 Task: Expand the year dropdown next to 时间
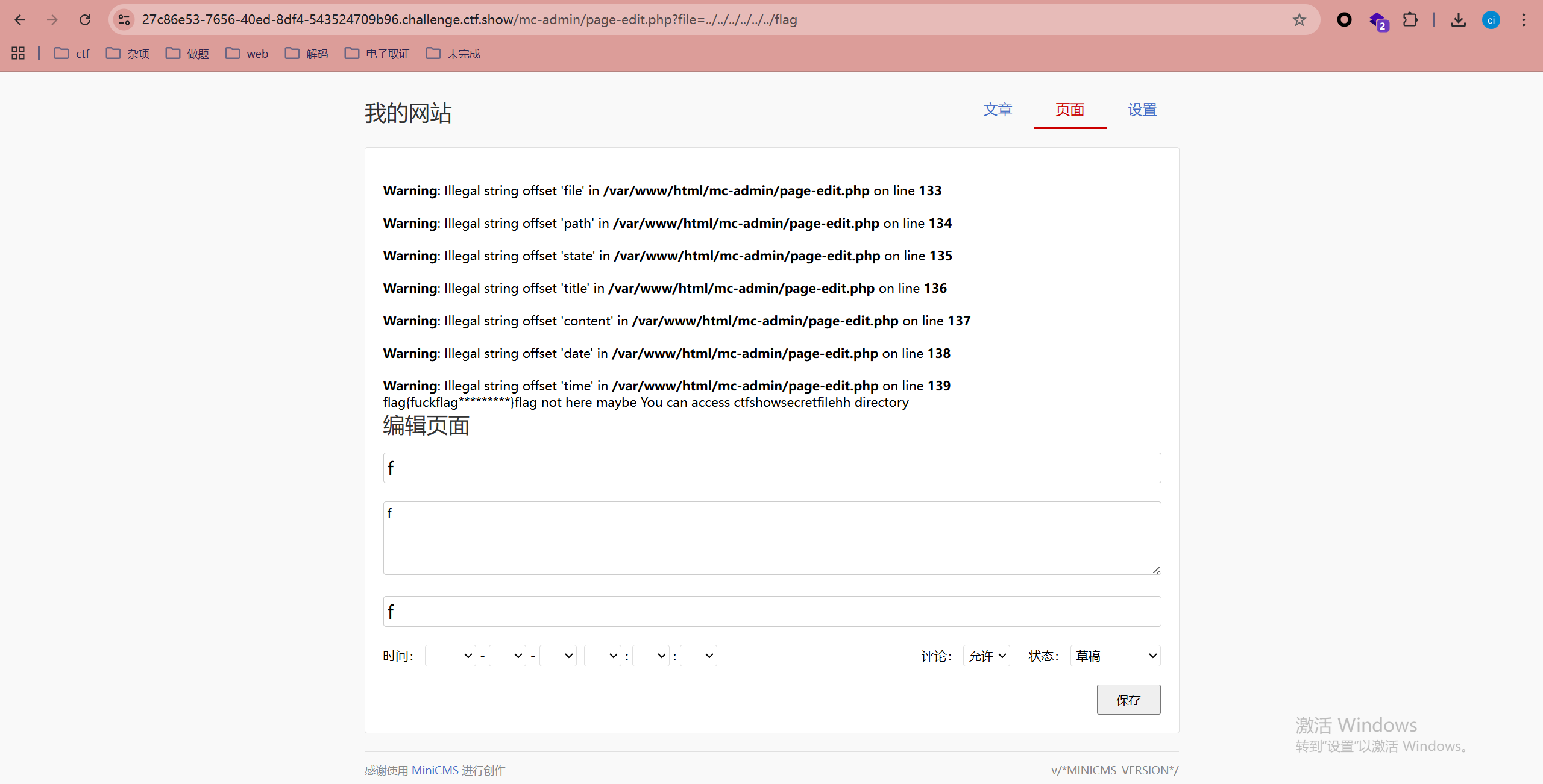click(450, 656)
